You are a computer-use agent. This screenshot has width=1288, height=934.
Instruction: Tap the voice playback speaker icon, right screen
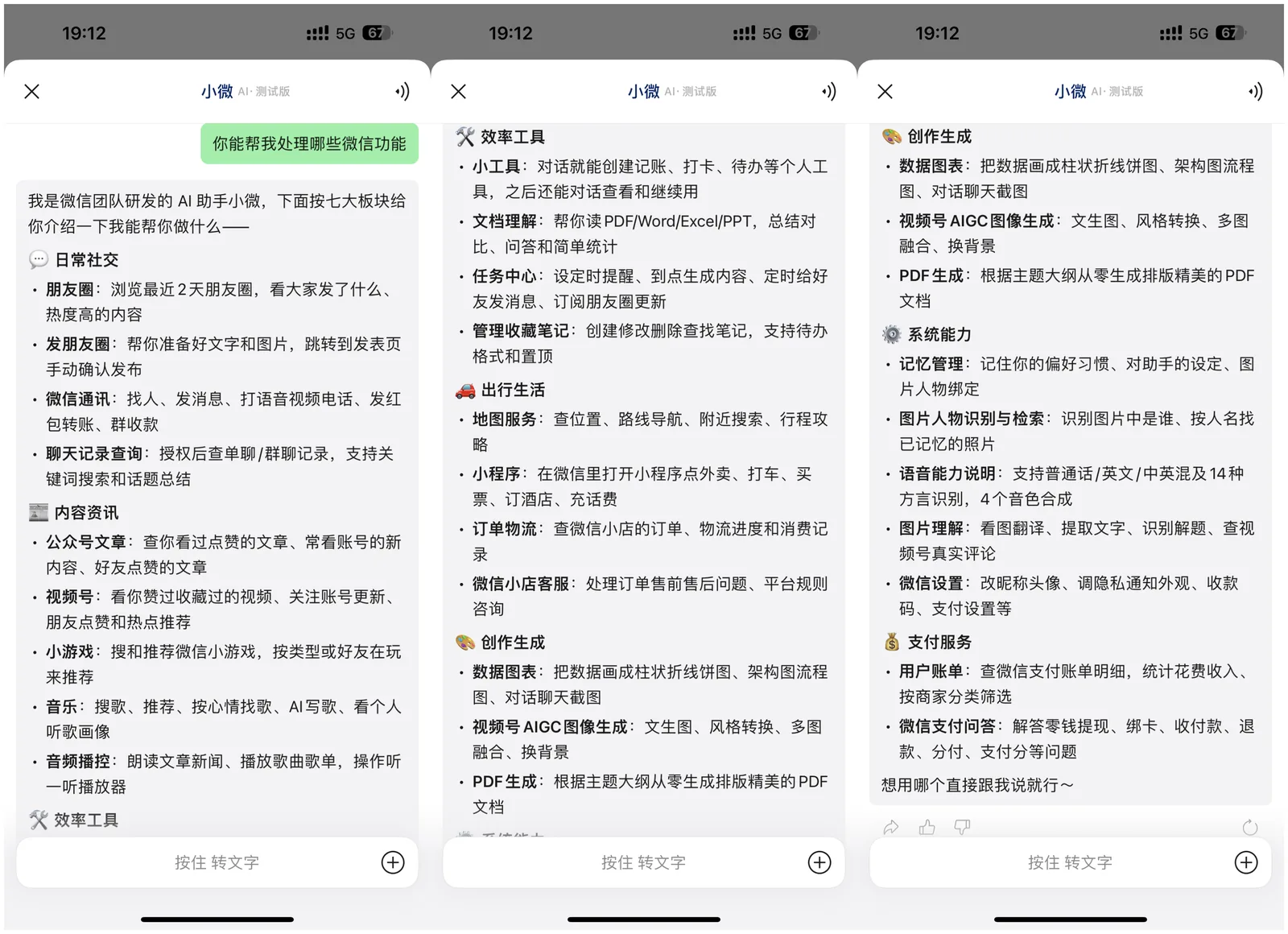point(1256,92)
